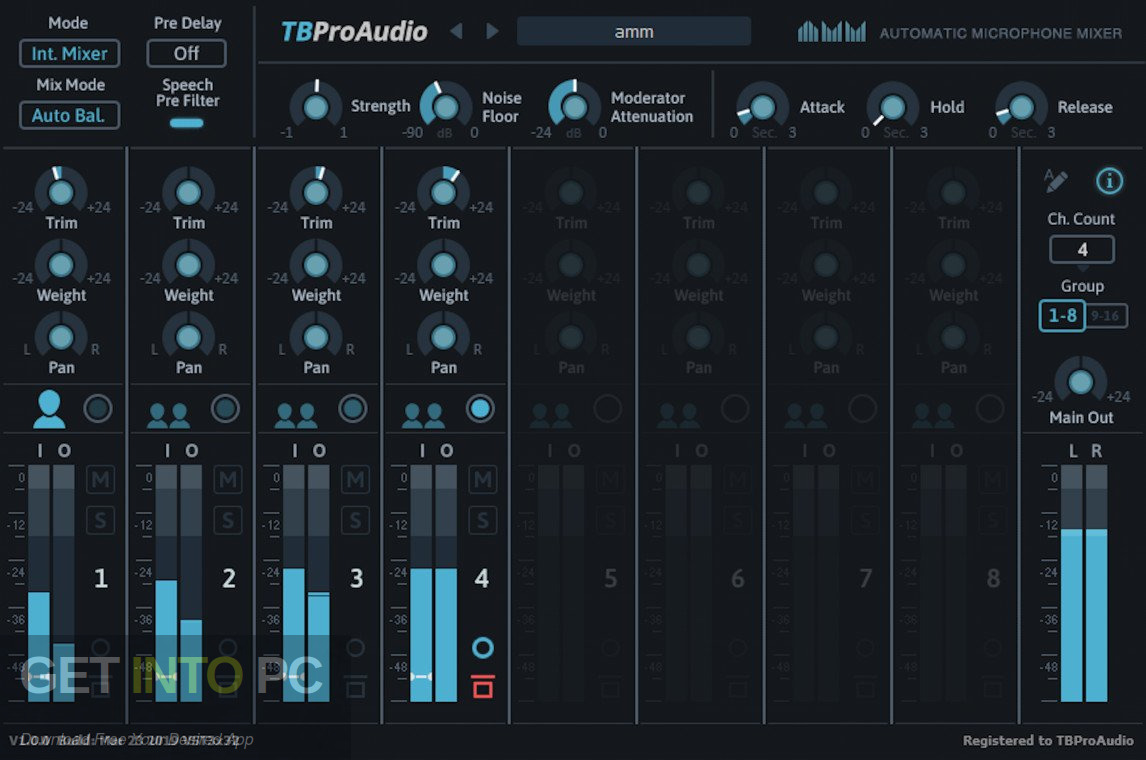
Task: Click 'Registered to TBProAudio' text
Action: 1048,740
